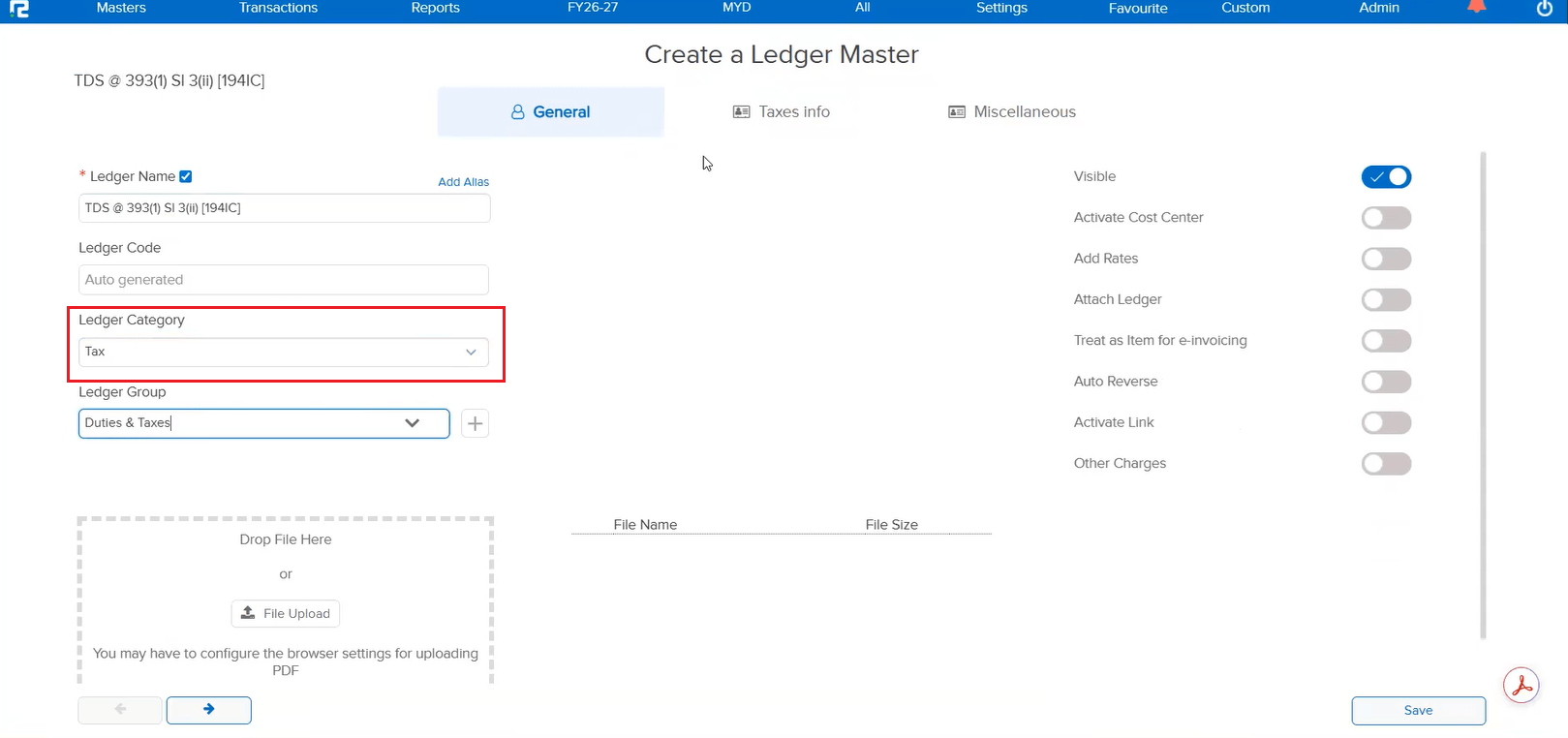This screenshot has height=738, width=1568.
Task: Click the PDF export icon
Action: pos(1522,686)
